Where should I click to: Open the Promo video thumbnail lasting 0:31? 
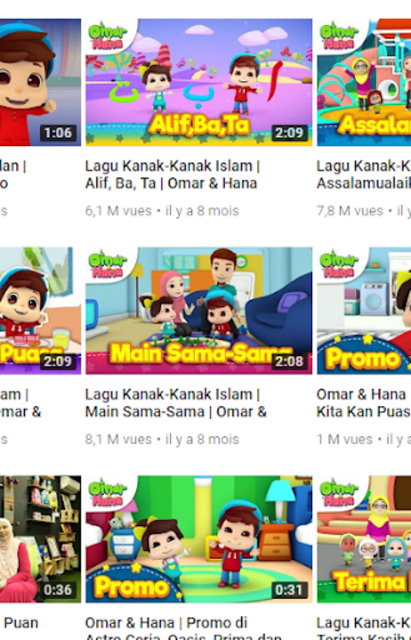point(199,539)
